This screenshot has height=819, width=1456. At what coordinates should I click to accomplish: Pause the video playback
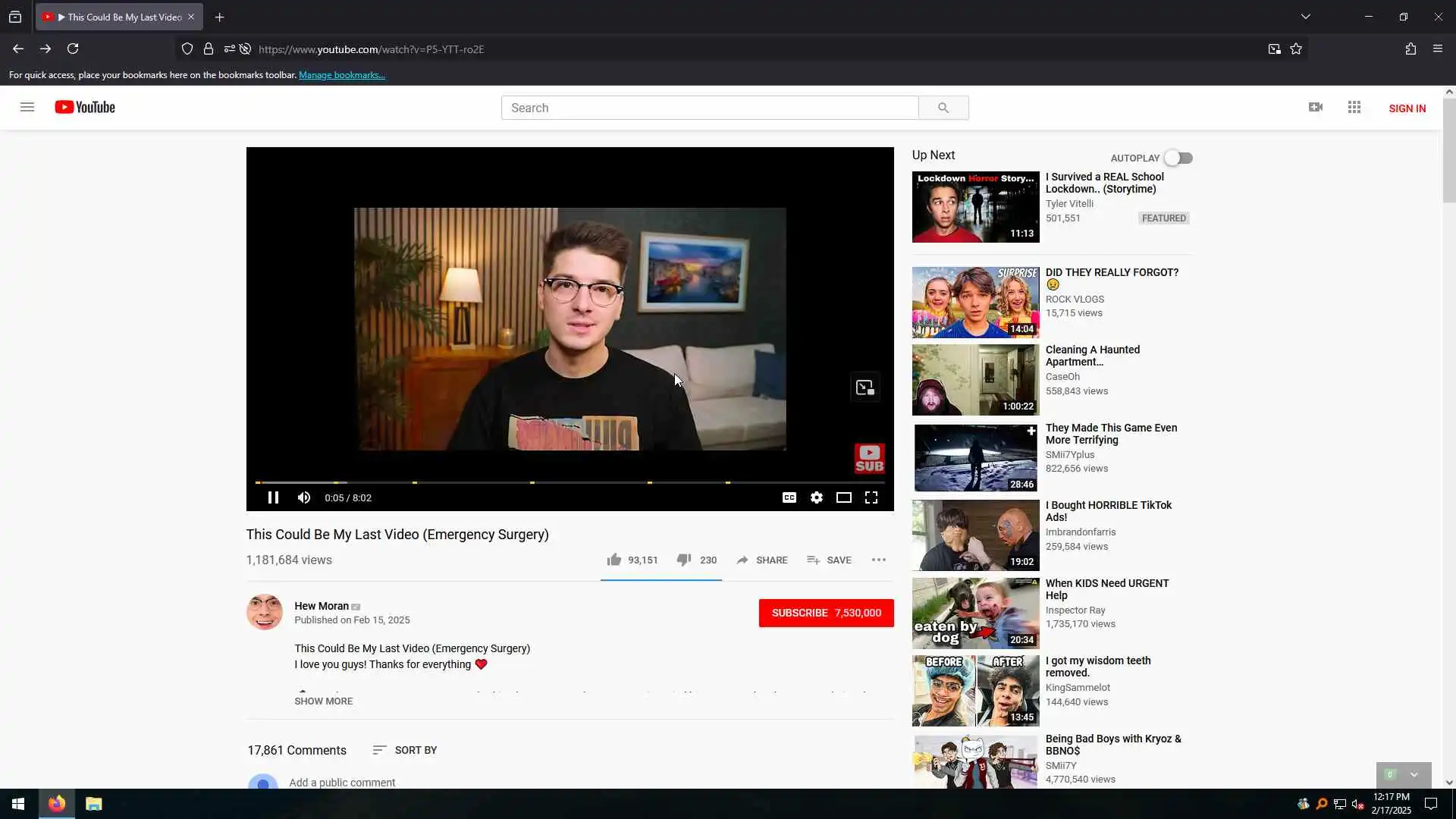click(x=273, y=497)
